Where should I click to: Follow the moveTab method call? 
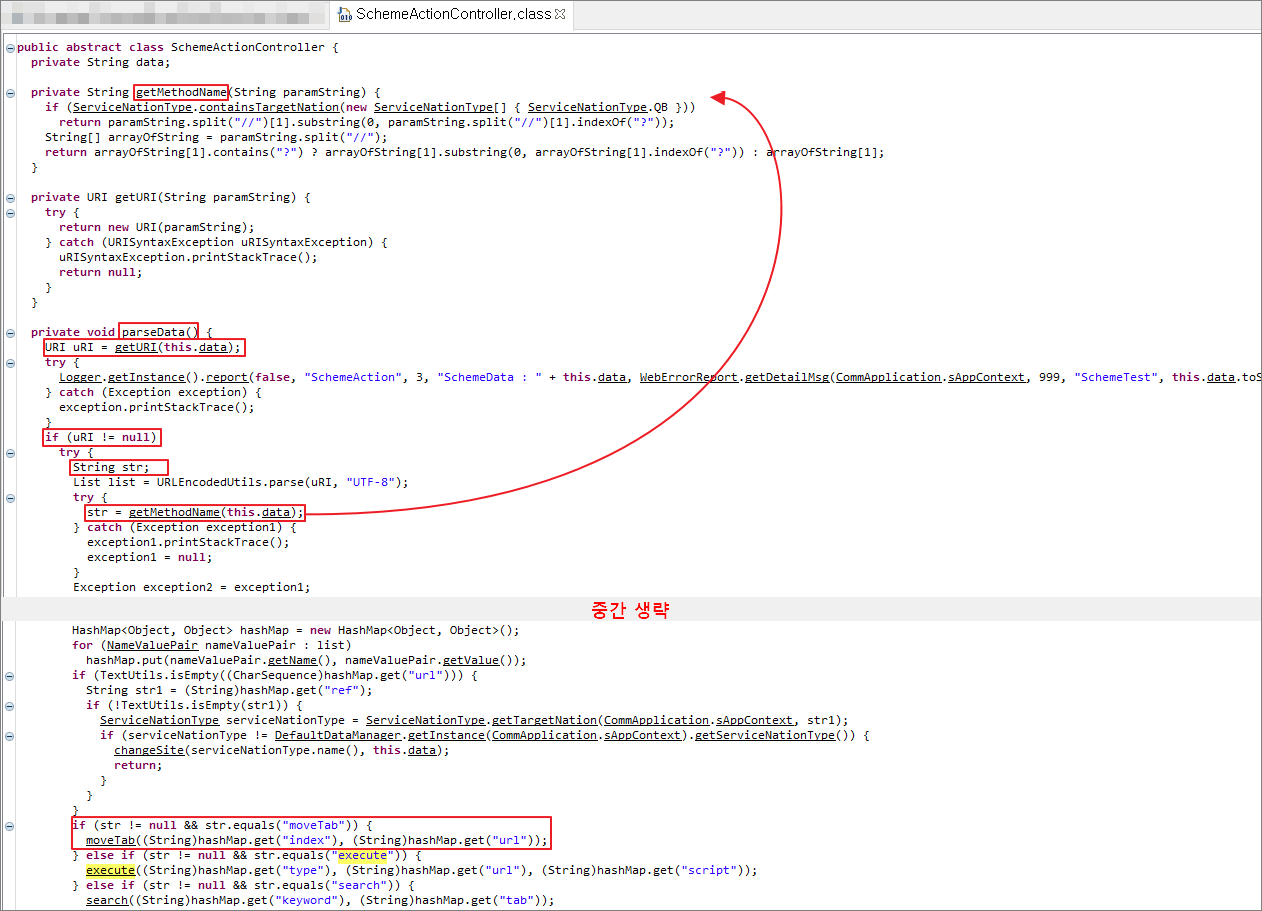(x=110, y=840)
